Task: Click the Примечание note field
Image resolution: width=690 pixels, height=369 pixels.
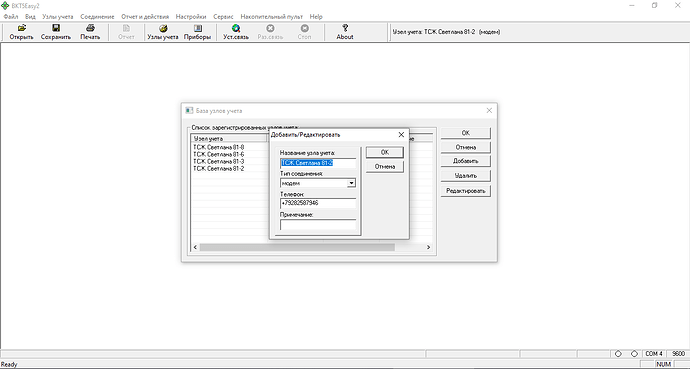Action: [x=318, y=224]
